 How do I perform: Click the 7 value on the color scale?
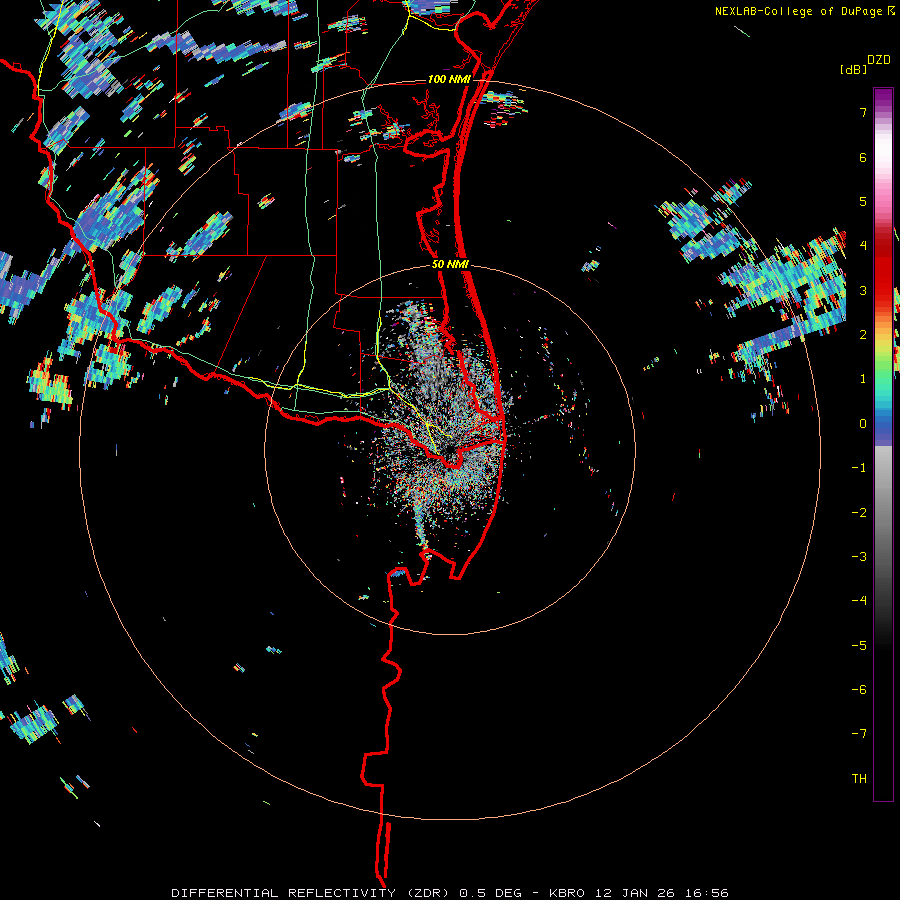coord(863,112)
